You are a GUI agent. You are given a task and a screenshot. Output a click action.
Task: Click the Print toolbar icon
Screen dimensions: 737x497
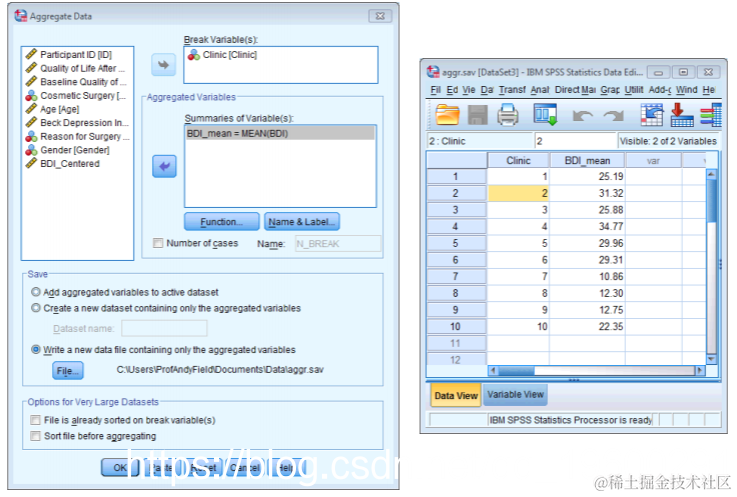[508, 115]
